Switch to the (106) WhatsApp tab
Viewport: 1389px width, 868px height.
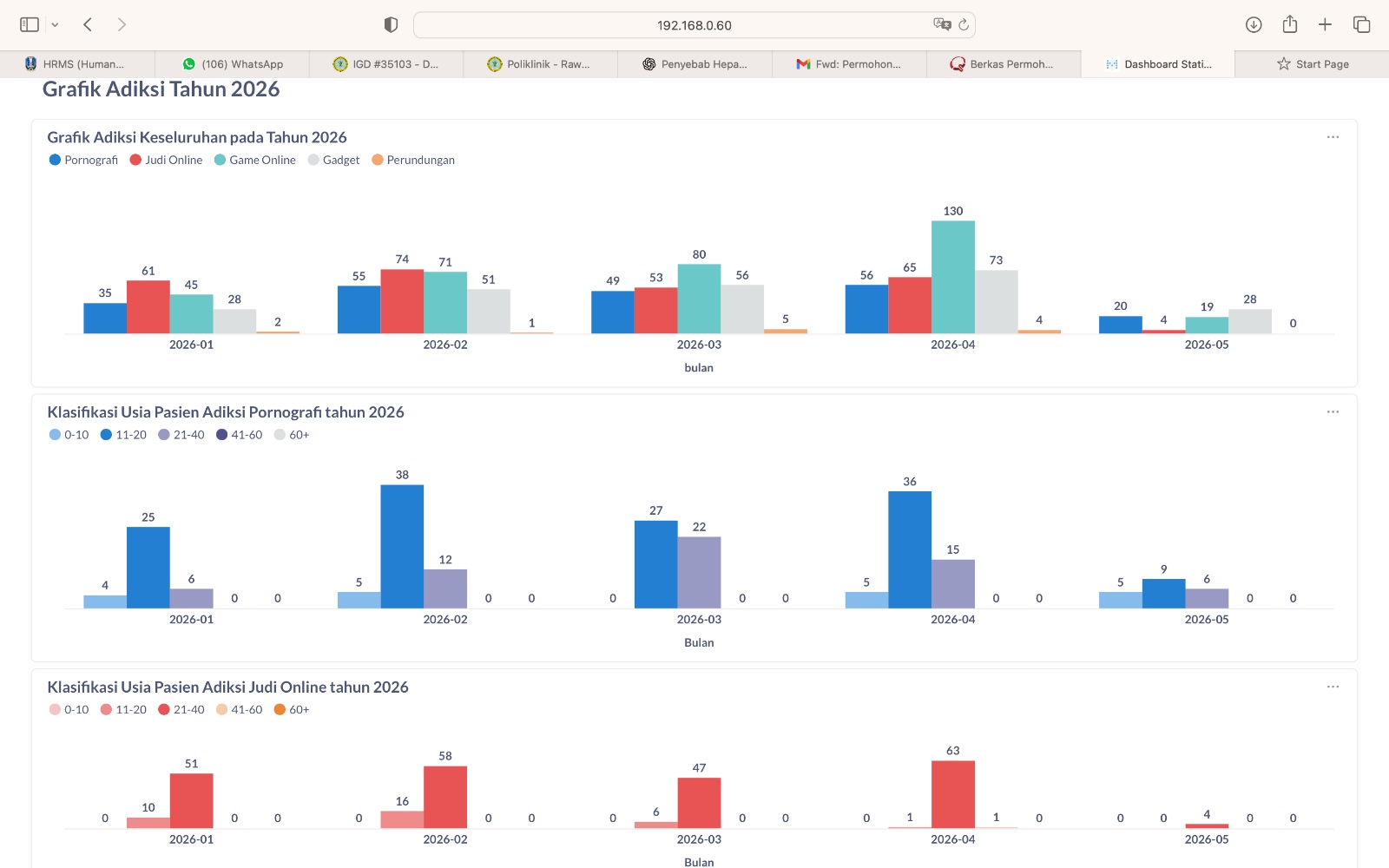232,64
